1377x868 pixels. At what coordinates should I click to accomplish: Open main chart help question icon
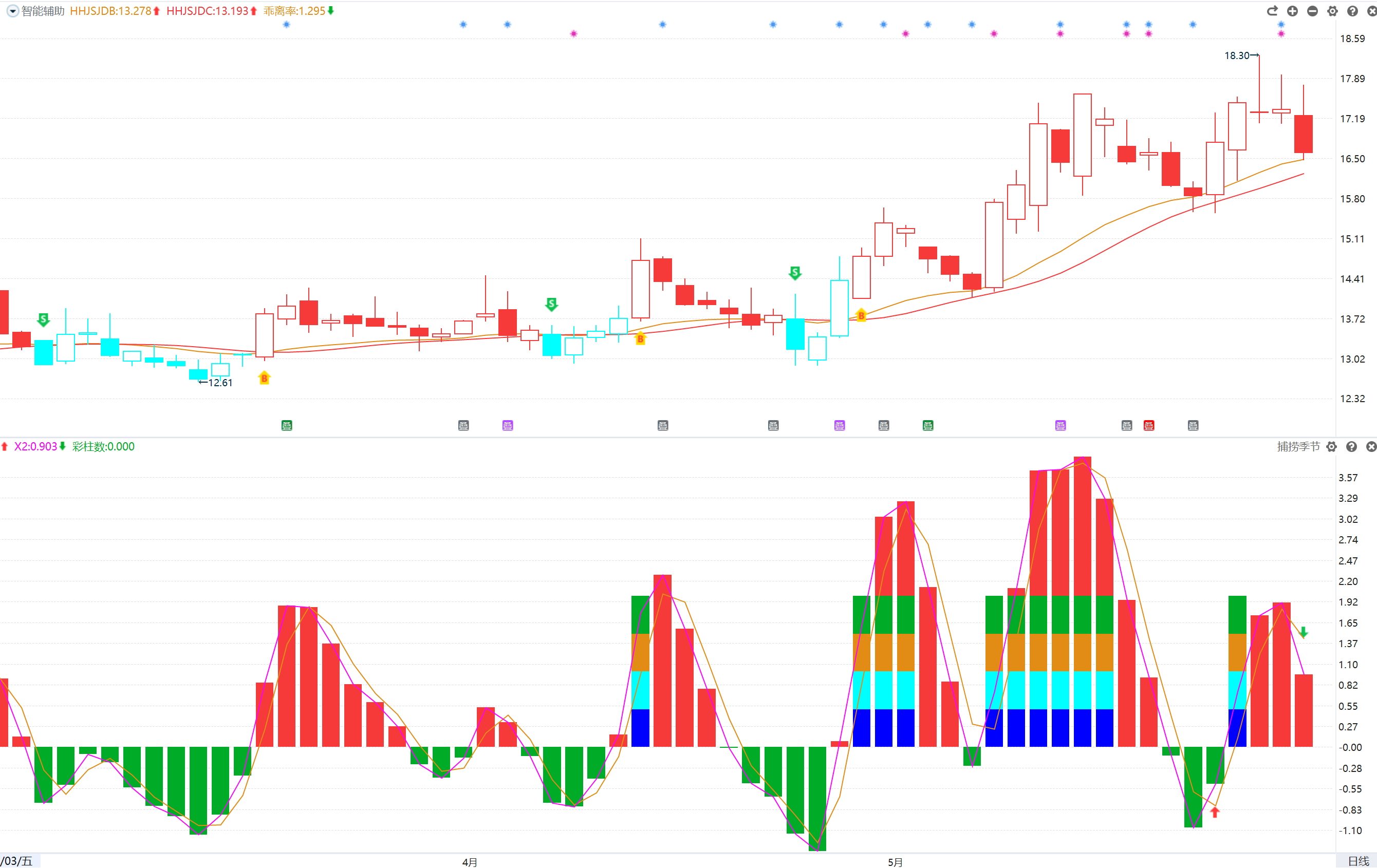(x=1352, y=11)
